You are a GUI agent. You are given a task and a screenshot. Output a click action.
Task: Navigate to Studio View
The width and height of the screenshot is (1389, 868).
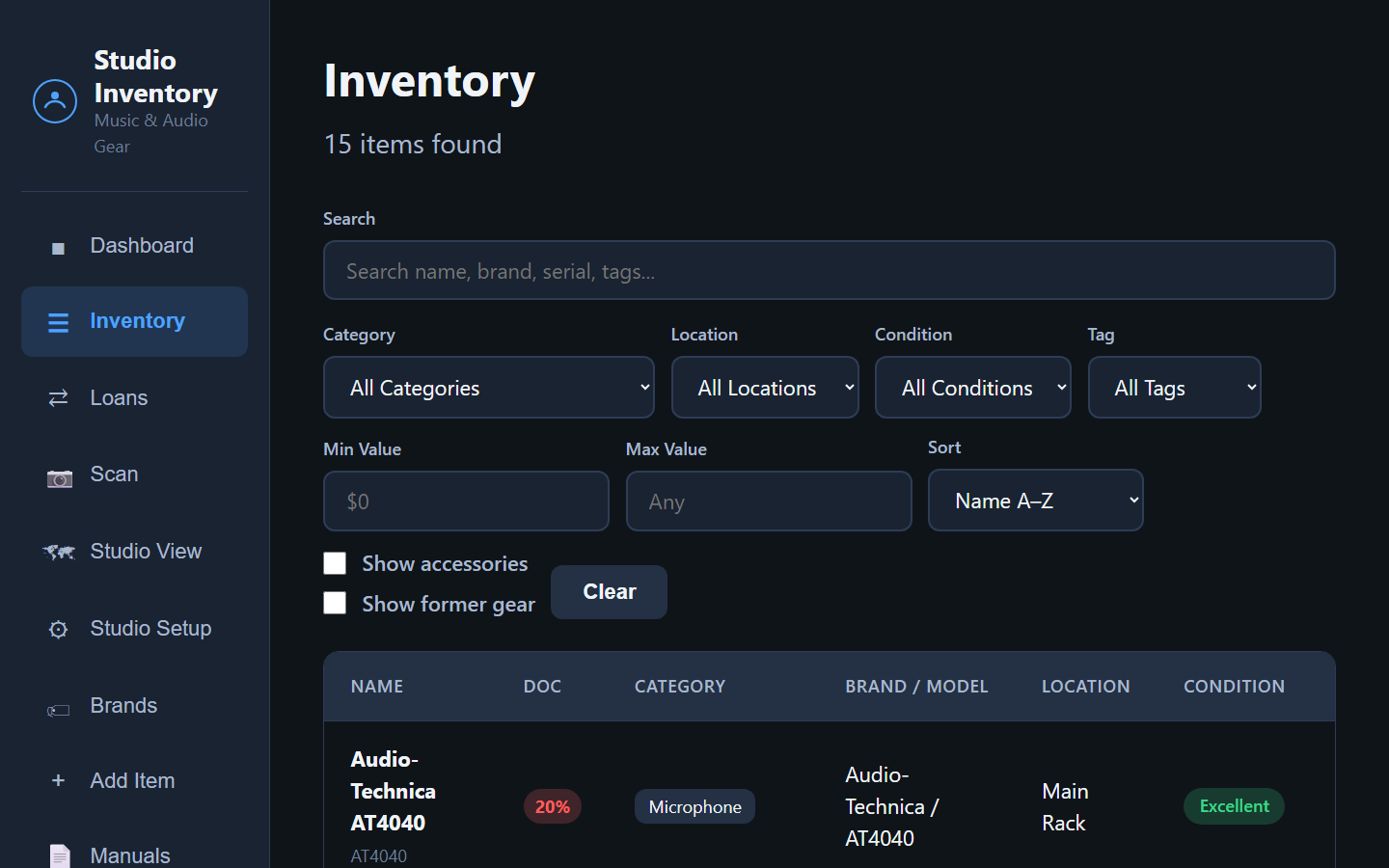(134, 552)
